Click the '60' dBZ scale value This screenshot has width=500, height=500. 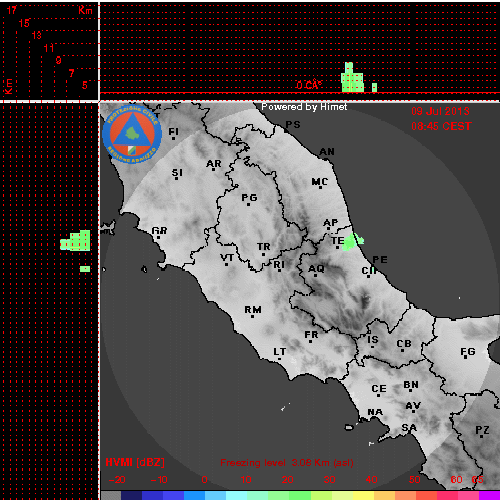(x=456, y=480)
